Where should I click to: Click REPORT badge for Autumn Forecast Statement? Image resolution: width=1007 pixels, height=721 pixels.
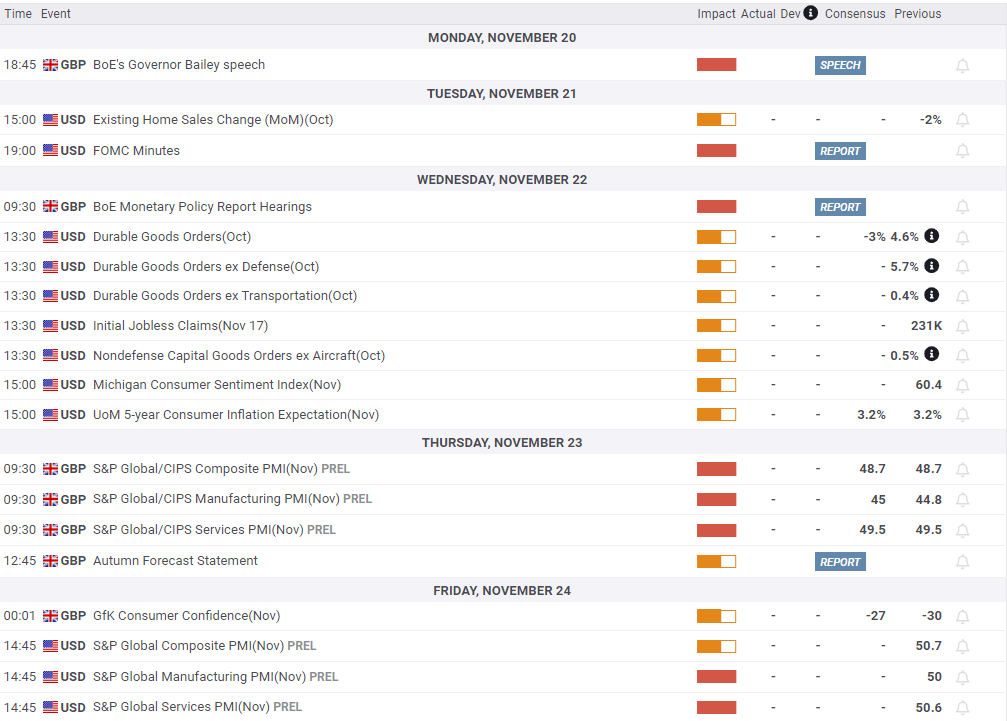pos(840,562)
